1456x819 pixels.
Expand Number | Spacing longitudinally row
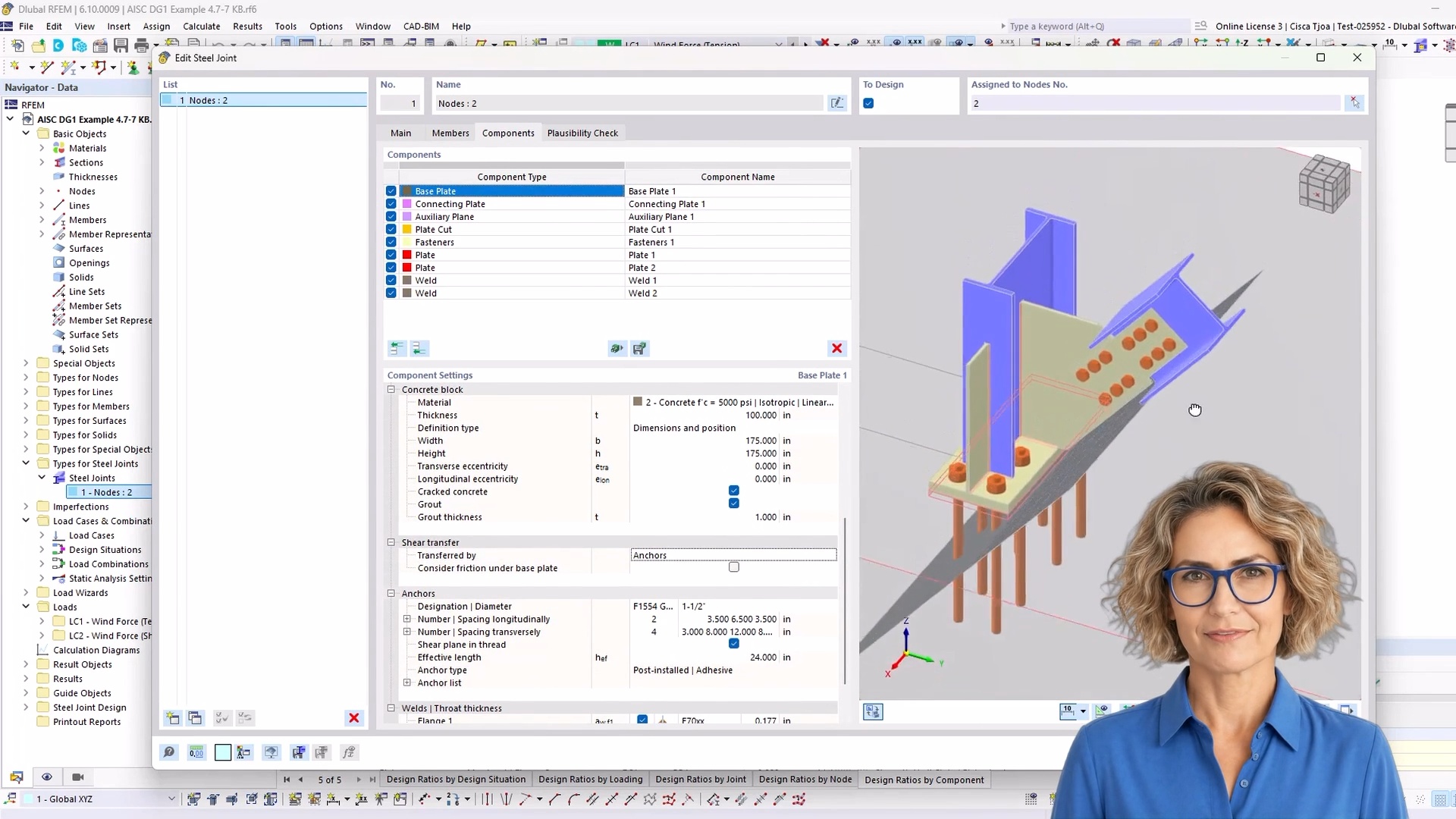coord(407,619)
